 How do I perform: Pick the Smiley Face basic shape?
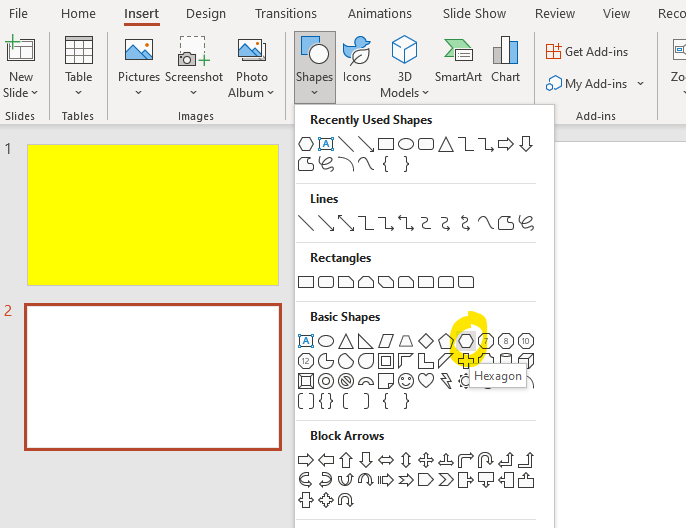point(406,381)
